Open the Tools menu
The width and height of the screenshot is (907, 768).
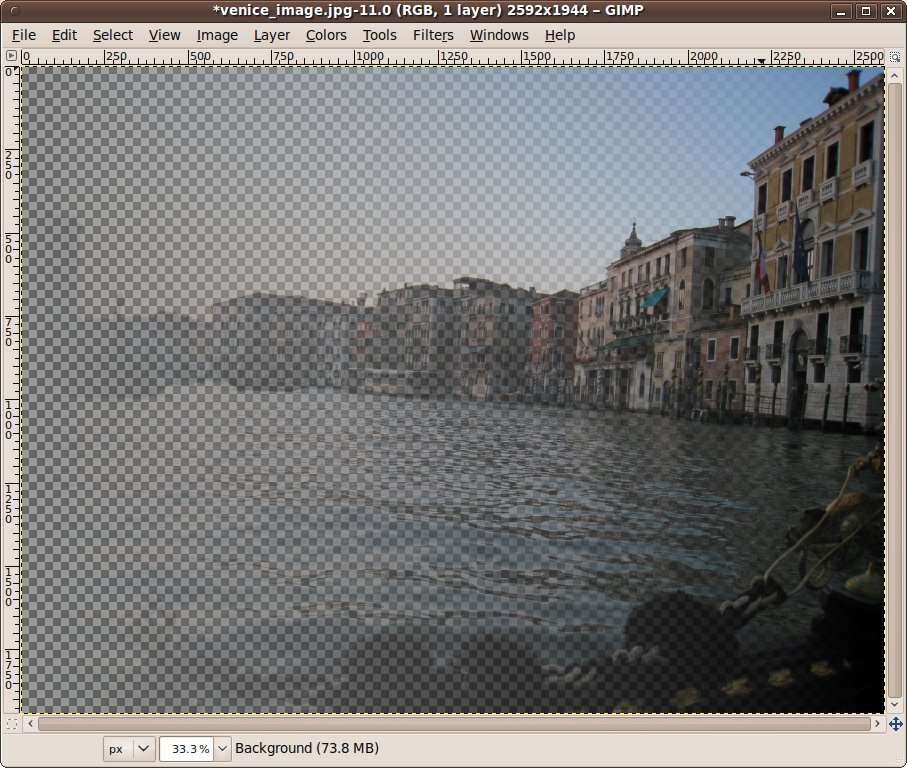point(379,35)
